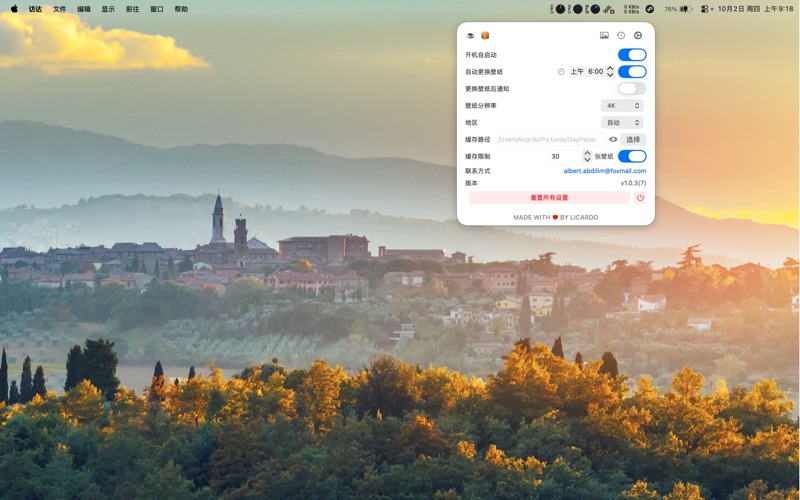800x500 pixels.
Task: Click the sensors icon in the menu bar
Action: coord(609,9)
